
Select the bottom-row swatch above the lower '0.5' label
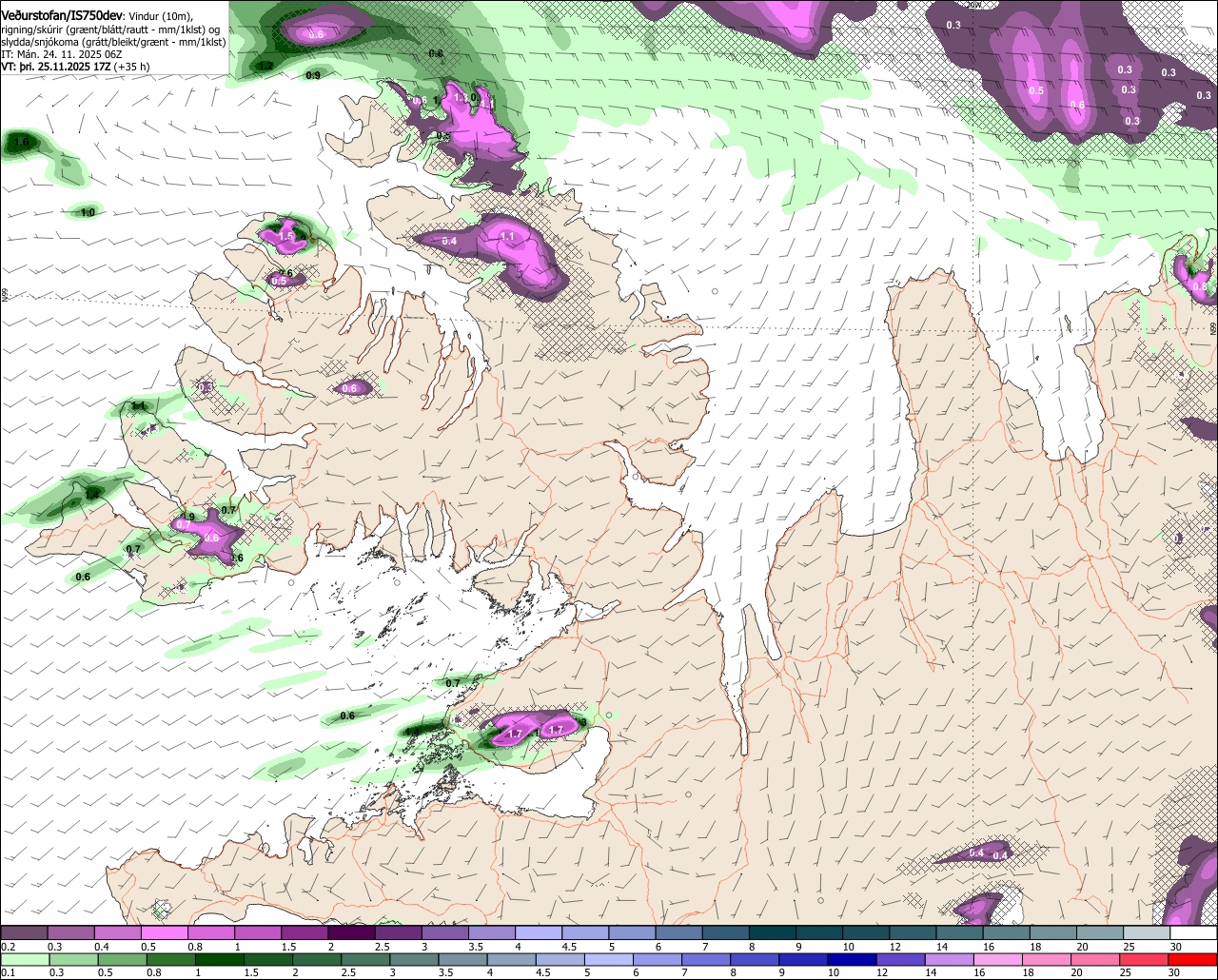click(122, 959)
